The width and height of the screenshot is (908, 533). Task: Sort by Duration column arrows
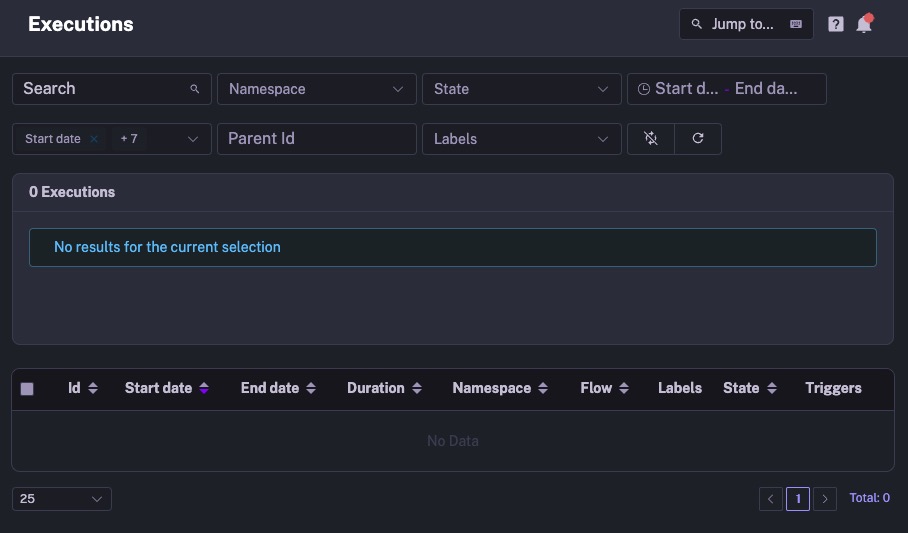point(417,388)
